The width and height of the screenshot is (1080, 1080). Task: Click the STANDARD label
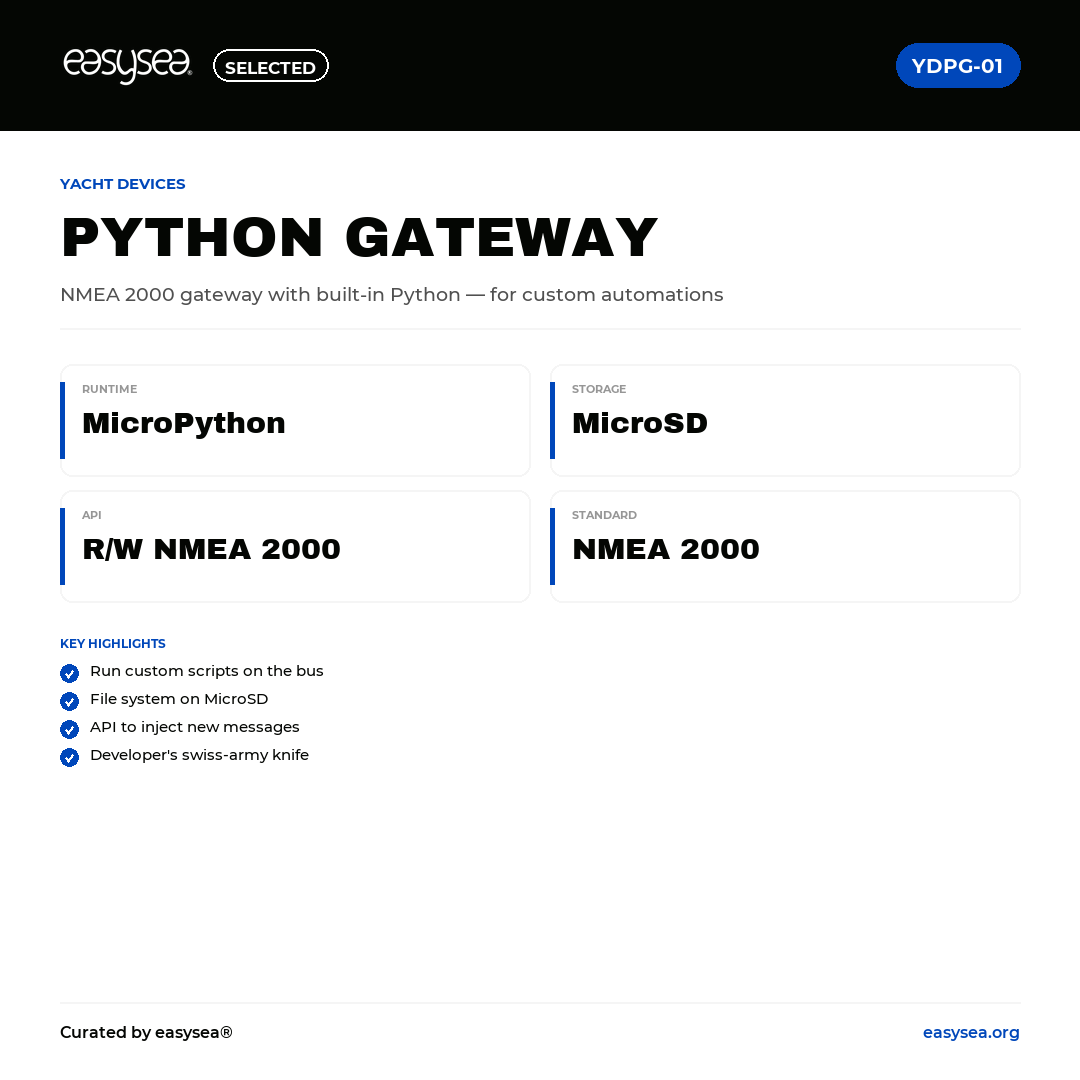(x=605, y=515)
